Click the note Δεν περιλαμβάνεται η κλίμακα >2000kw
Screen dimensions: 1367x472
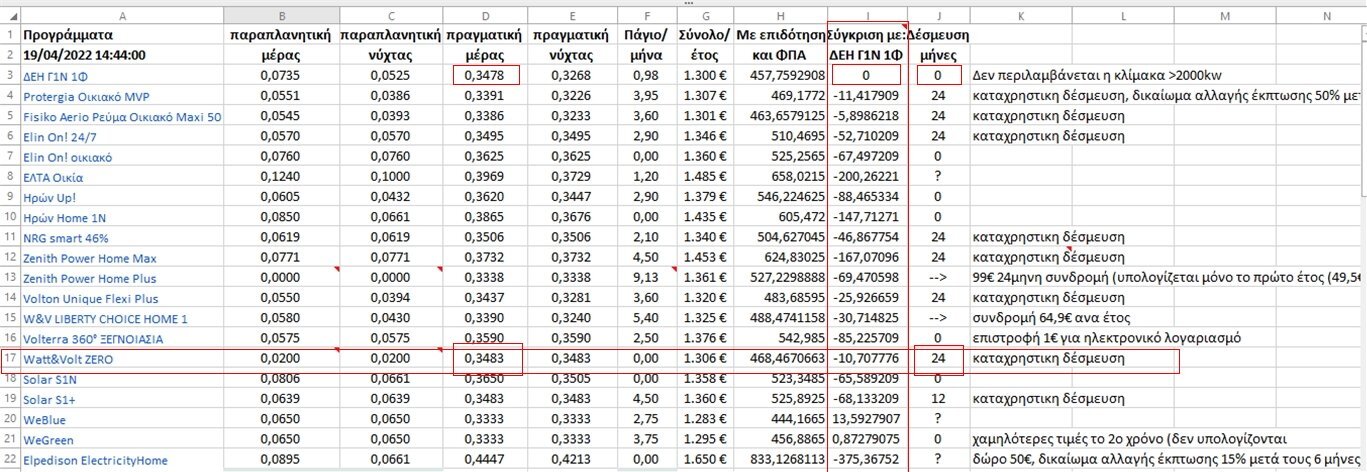tap(1096, 75)
